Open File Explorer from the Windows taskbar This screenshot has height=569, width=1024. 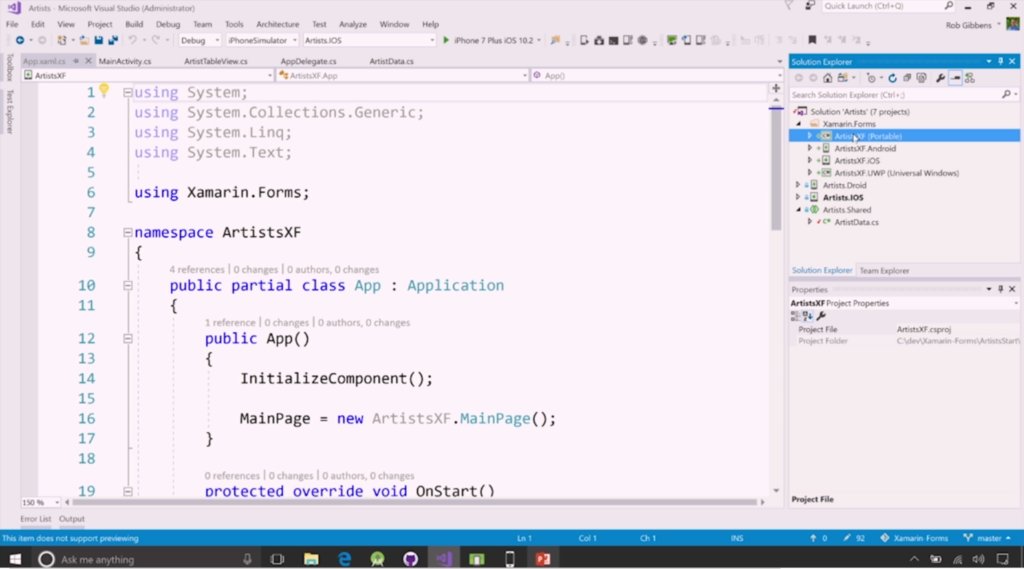coord(311,559)
